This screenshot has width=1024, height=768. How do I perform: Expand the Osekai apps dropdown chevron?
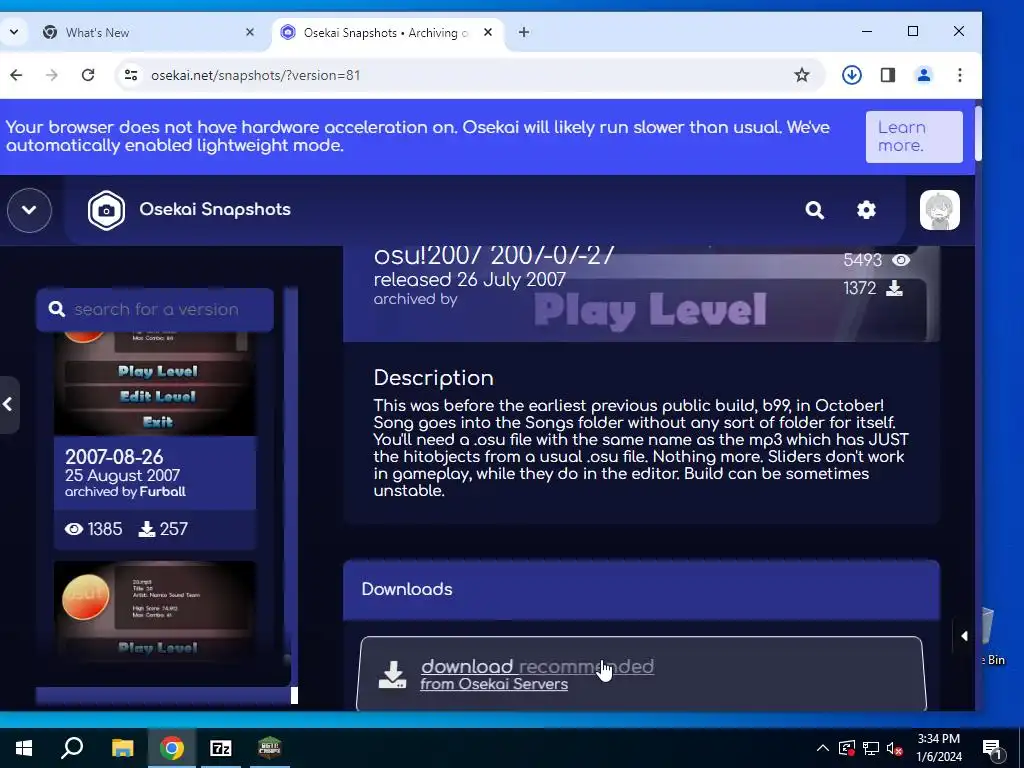click(x=29, y=210)
